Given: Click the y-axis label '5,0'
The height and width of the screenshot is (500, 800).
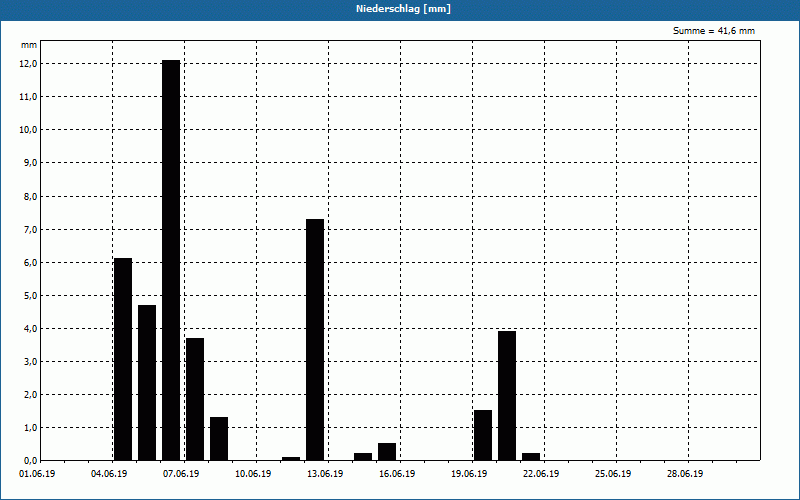Looking at the screenshot, I should (30, 295).
